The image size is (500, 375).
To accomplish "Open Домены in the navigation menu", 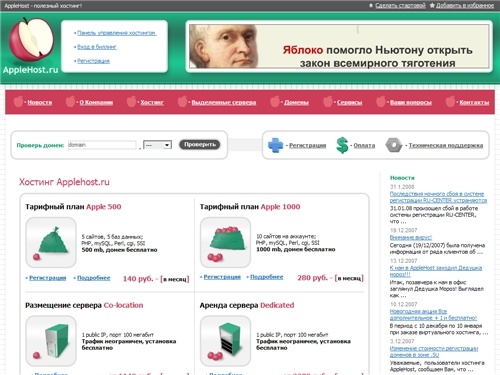I will (x=296, y=102).
